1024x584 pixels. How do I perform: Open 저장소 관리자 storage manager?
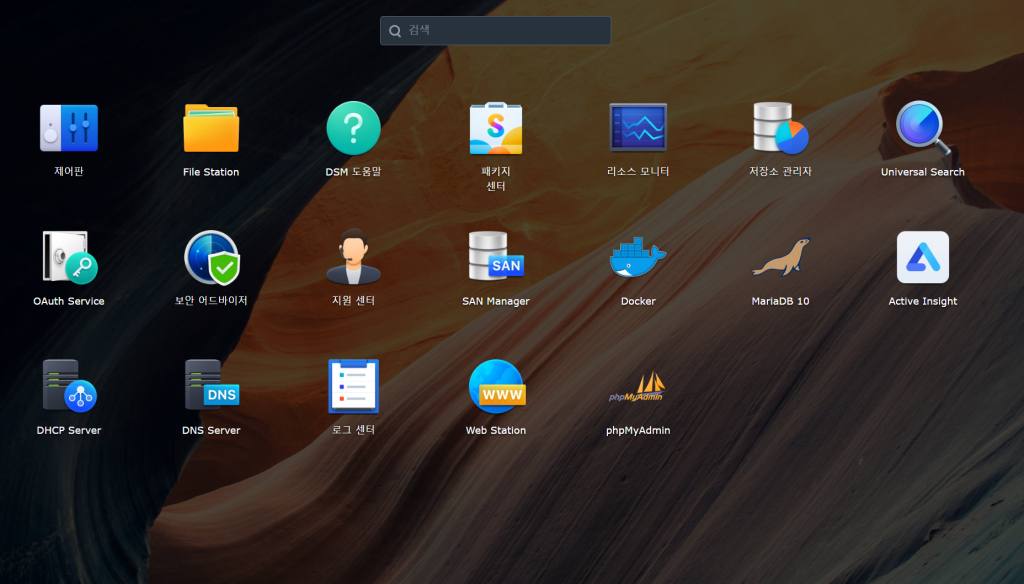coord(780,129)
